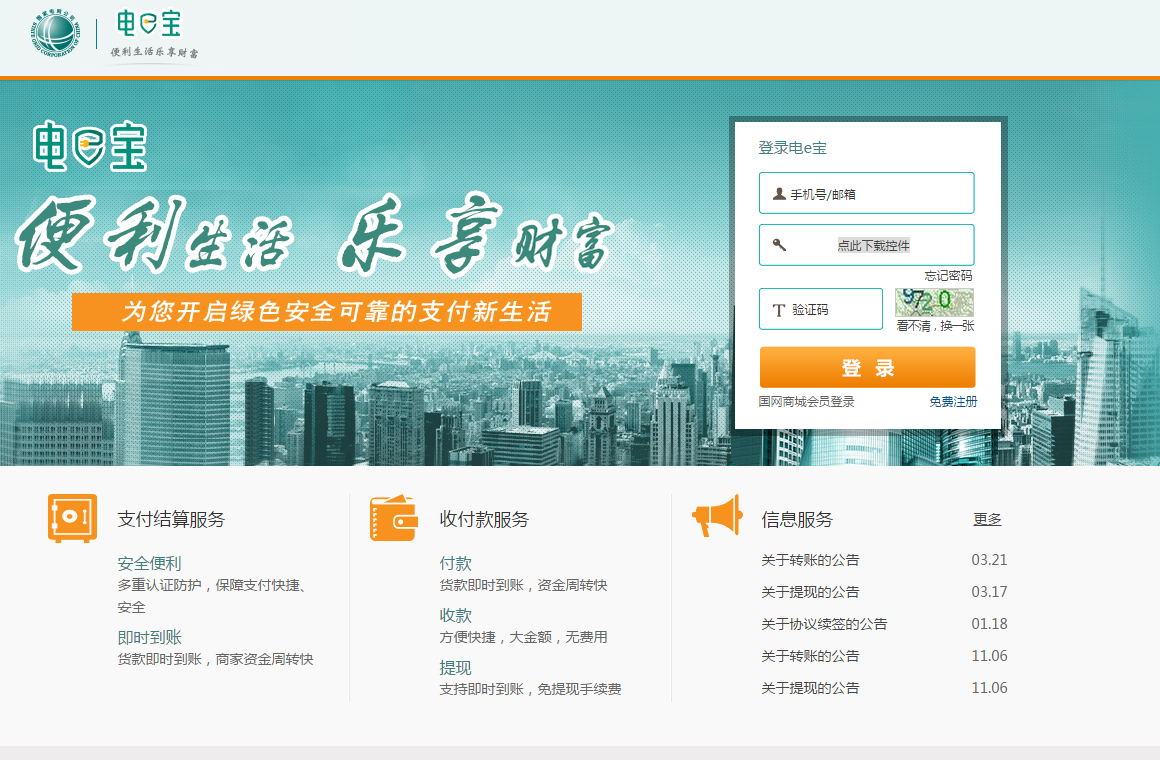Click the orange megaphone icon
This screenshot has width=1160, height=760.
(x=717, y=516)
